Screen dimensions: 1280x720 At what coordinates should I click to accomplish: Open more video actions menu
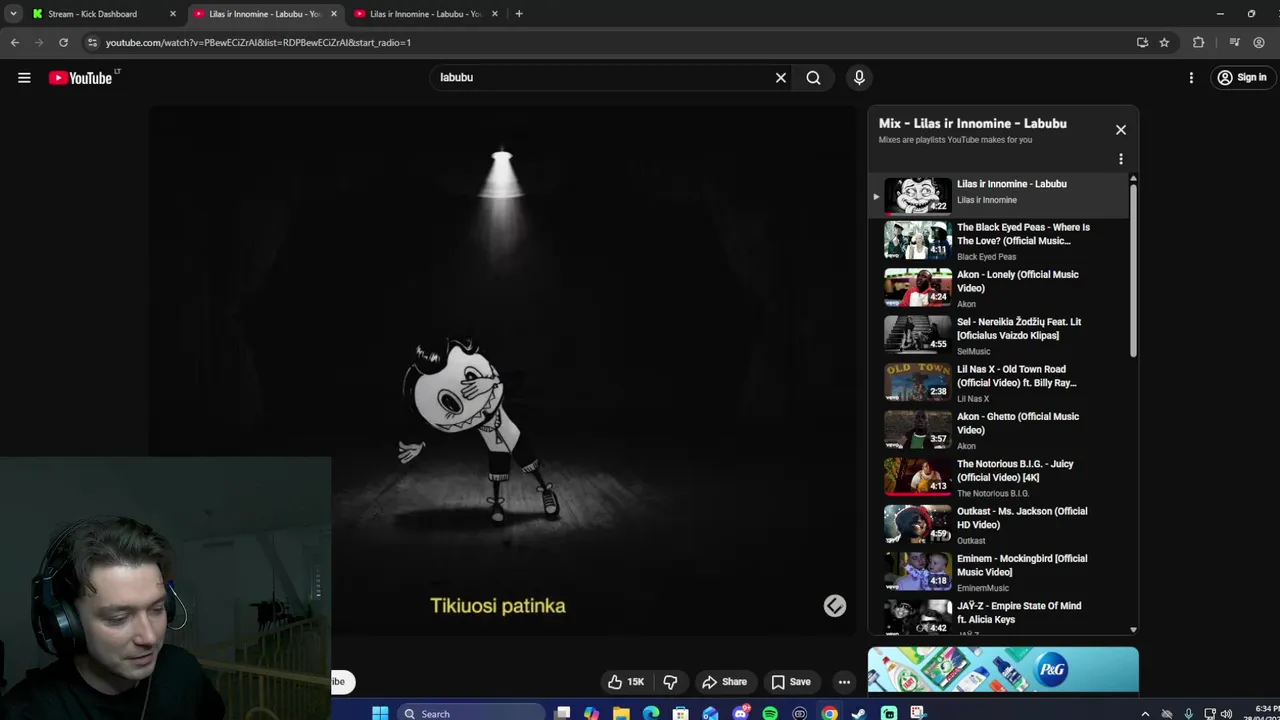844,682
